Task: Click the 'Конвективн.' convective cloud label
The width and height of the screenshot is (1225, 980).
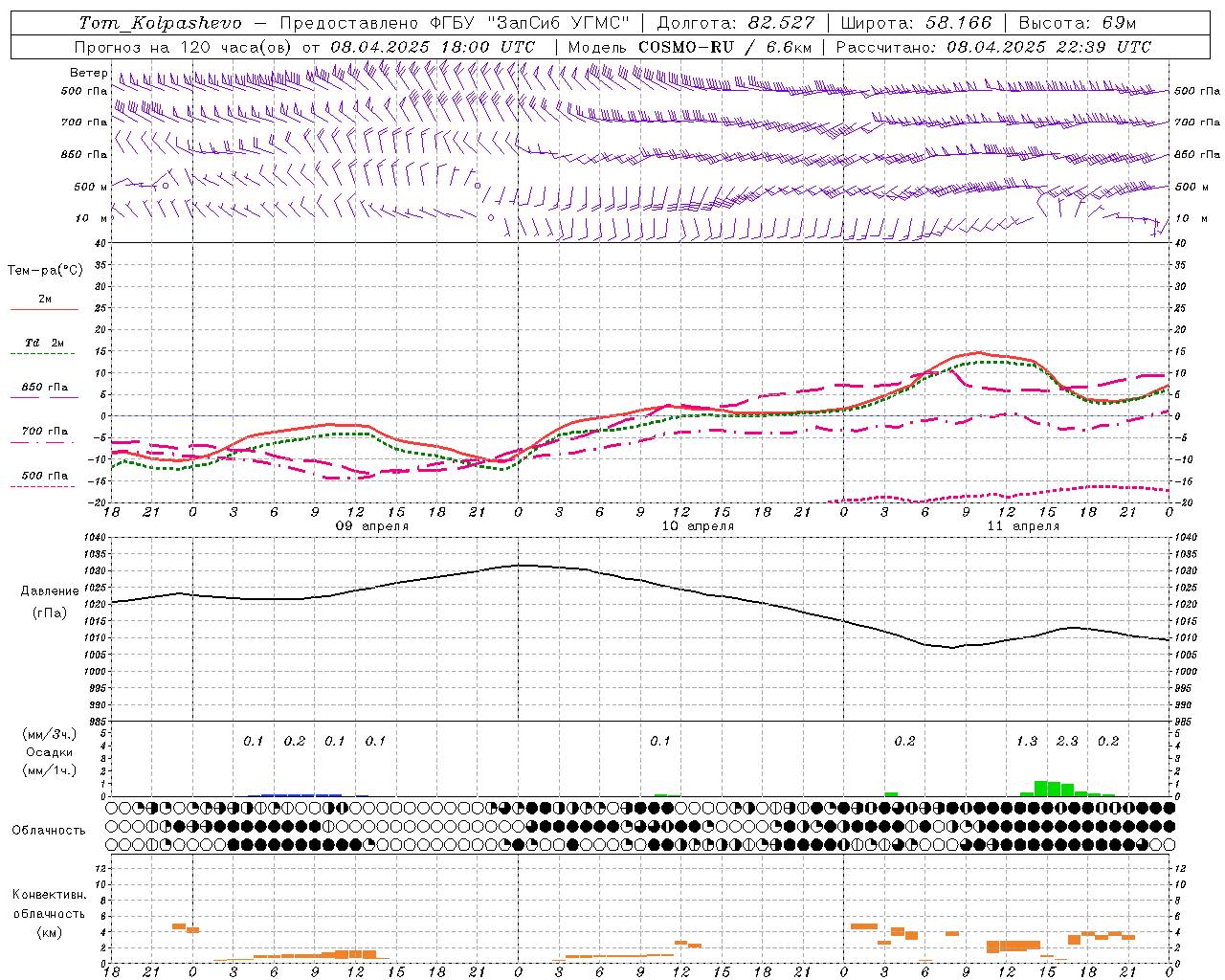Action: [49, 895]
